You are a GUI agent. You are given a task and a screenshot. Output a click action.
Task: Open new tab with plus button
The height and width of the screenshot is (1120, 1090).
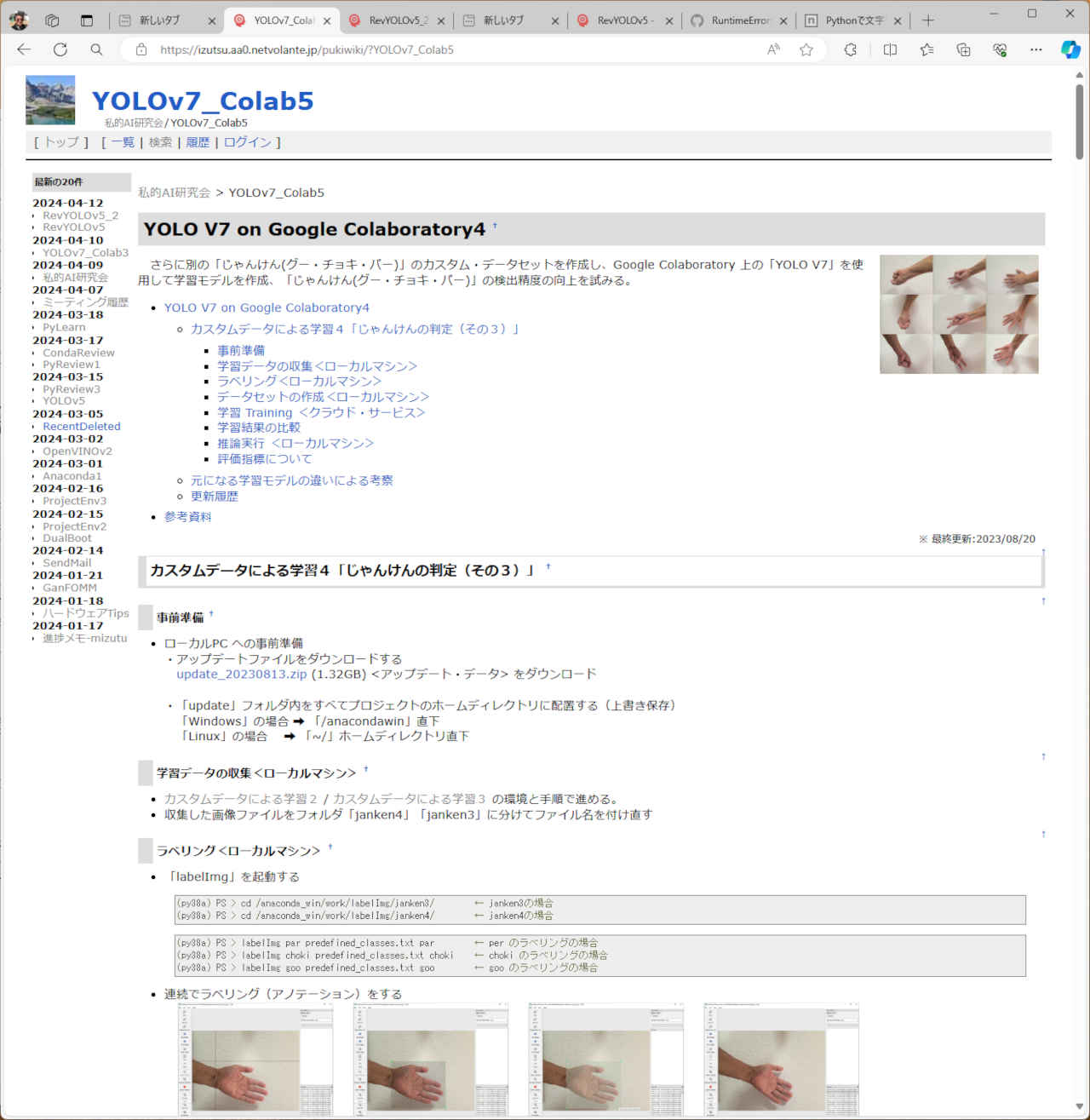(928, 20)
